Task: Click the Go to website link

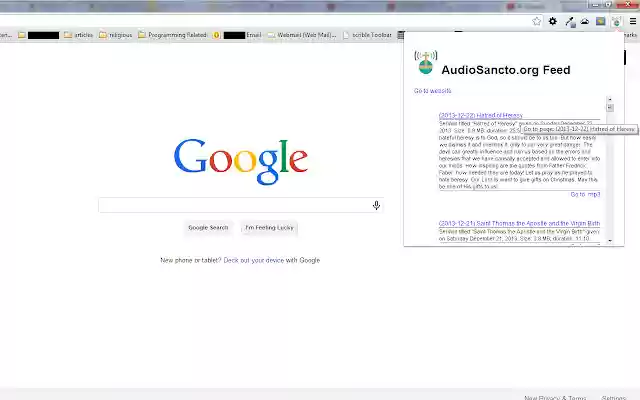Action: coord(432,91)
